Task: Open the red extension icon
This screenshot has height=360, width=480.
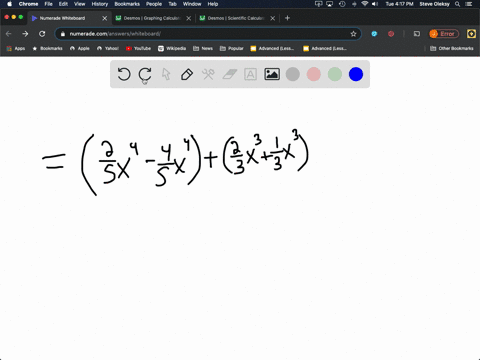Action: [x=391, y=34]
